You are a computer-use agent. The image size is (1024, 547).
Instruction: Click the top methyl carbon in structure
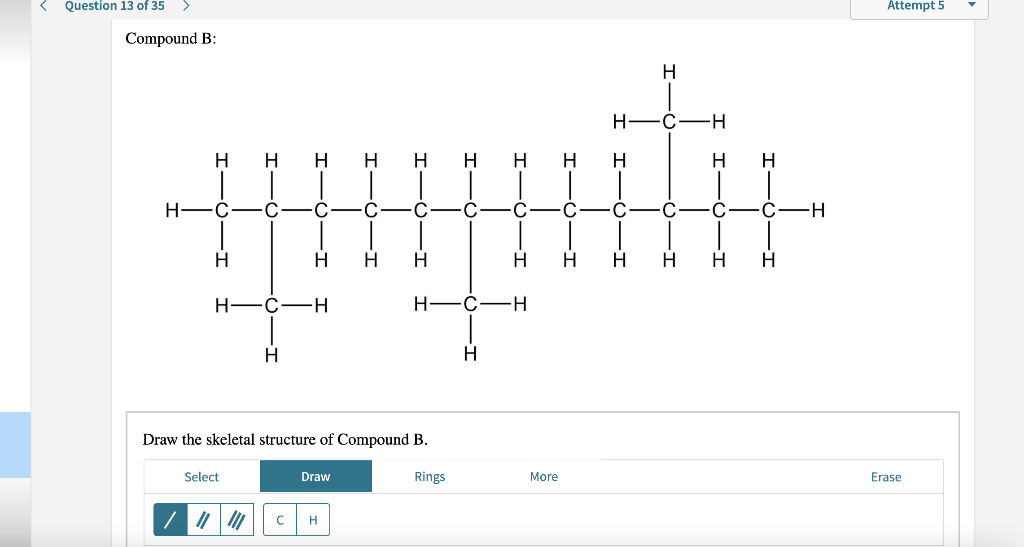[x=669, y=121]
